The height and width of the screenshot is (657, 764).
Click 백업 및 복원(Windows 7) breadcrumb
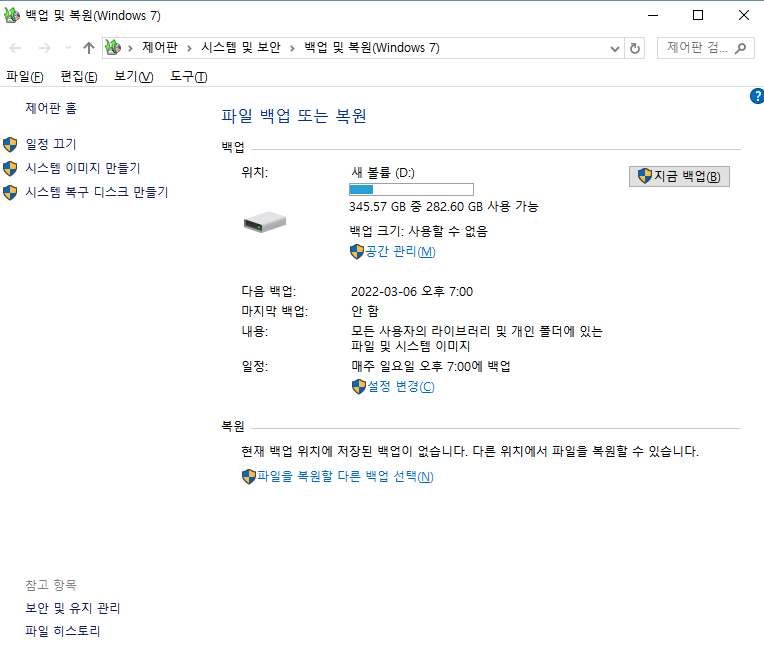click(x=372, y=48)
